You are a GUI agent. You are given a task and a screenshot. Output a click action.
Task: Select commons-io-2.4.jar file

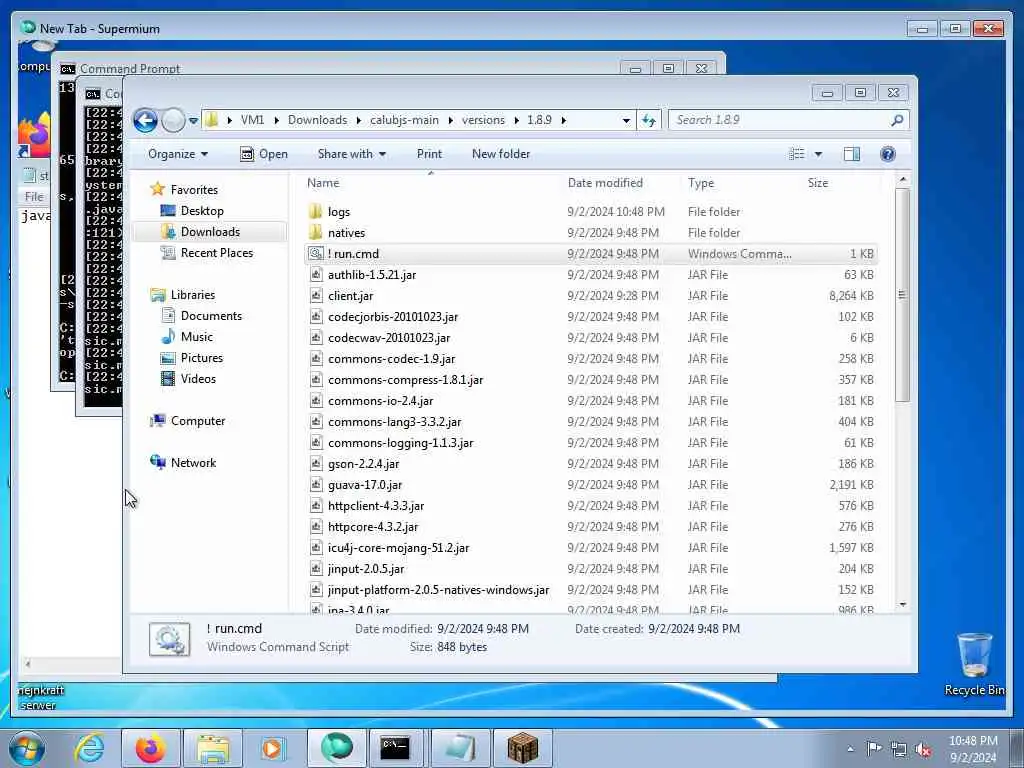[380, 401]
